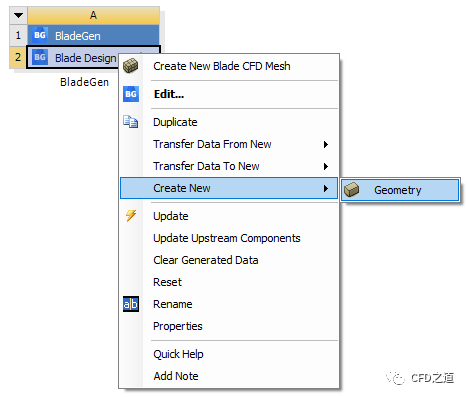Open the system dropdown arrow above row 1
This screenshot has height=398, width=468.
point(19,15)
